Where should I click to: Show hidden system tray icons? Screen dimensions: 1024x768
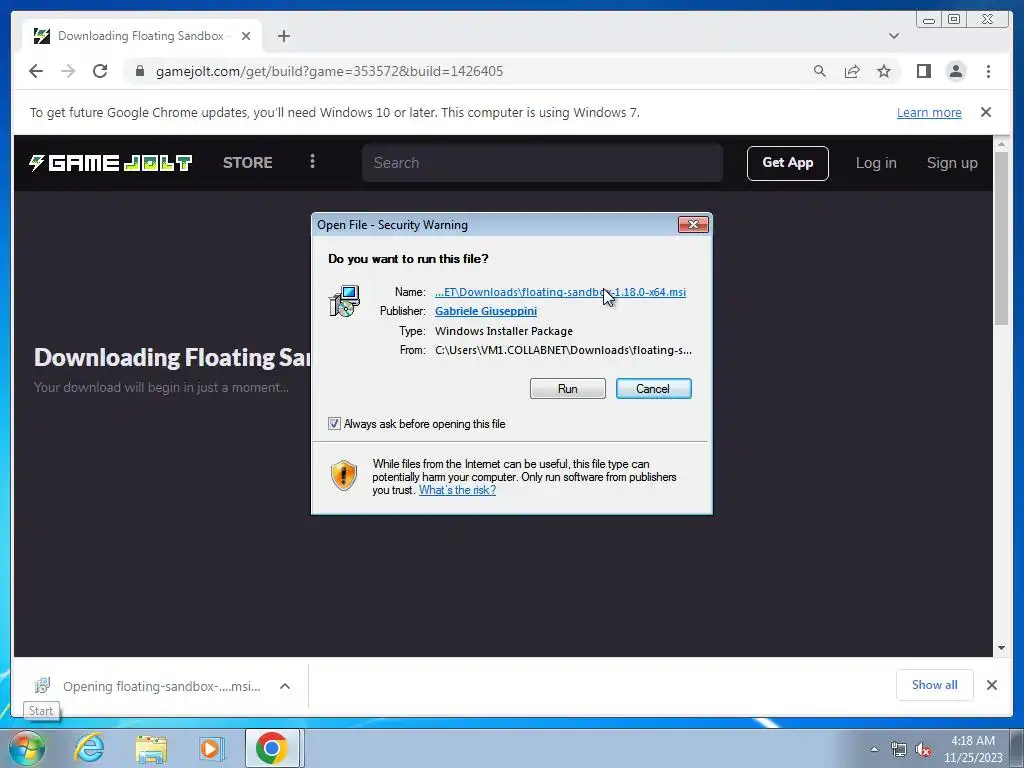874,749
